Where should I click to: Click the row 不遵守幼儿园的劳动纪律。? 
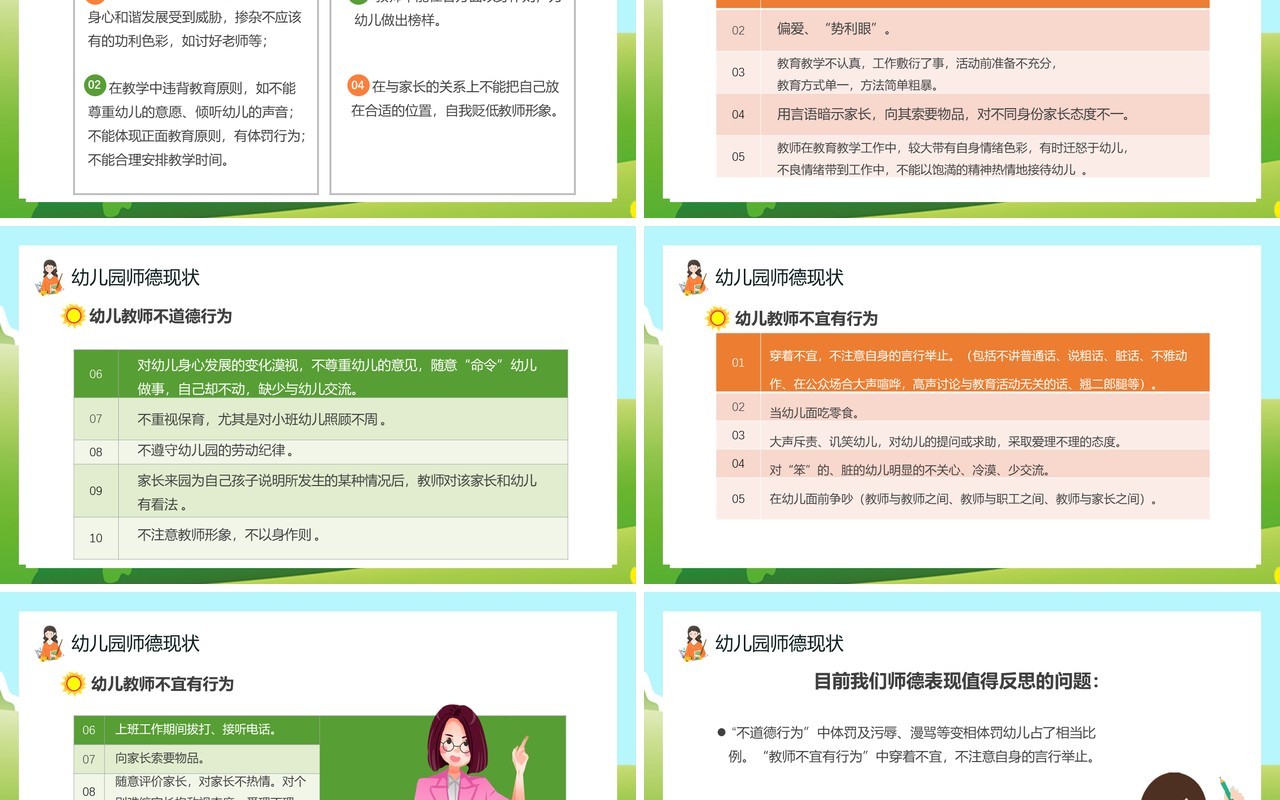321,451
